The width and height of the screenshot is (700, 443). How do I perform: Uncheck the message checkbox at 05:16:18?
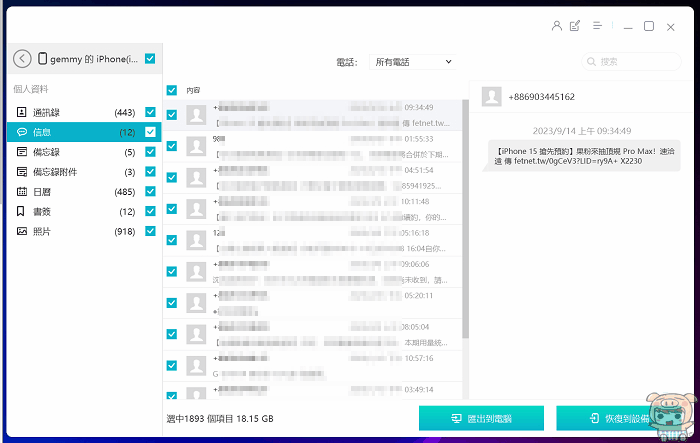click(172, 240)
